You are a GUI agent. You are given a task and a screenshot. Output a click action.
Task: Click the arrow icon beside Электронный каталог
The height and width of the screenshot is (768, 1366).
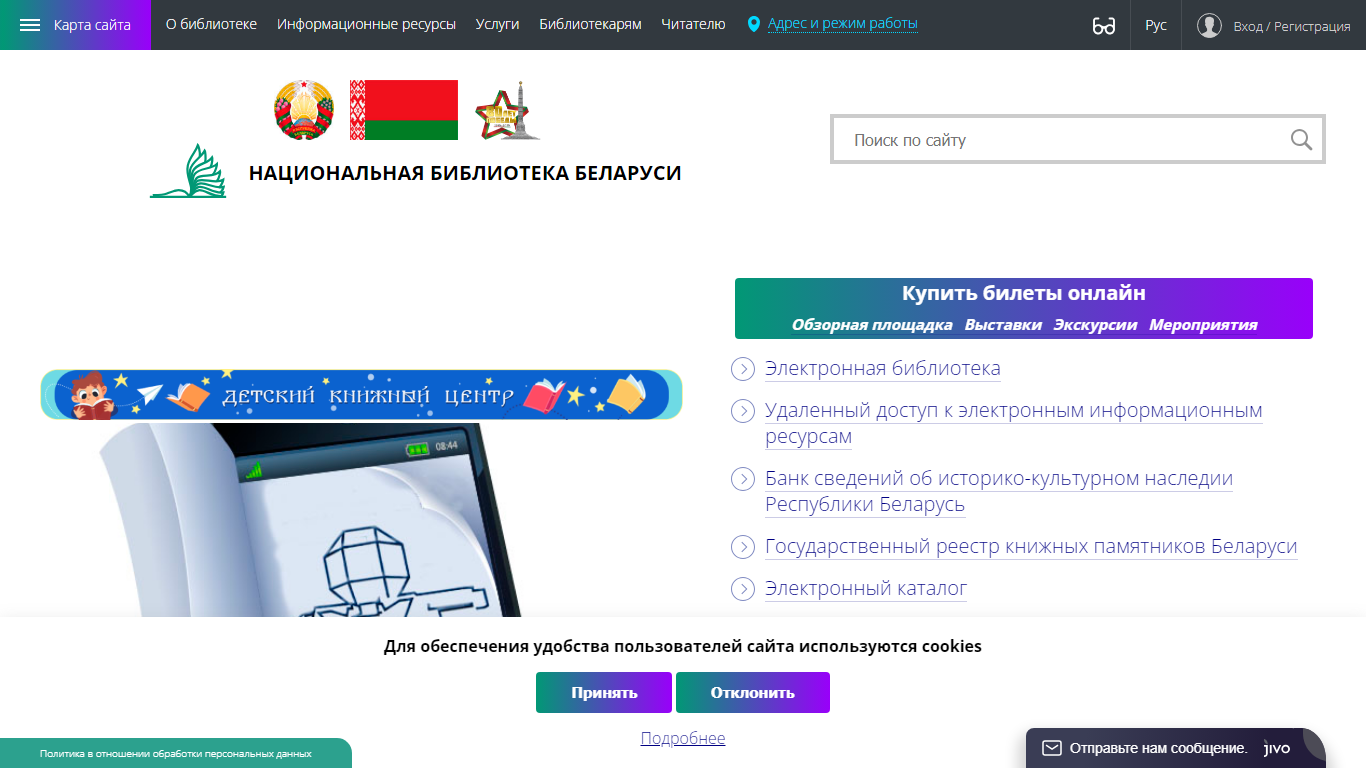(x=743, y=589)
